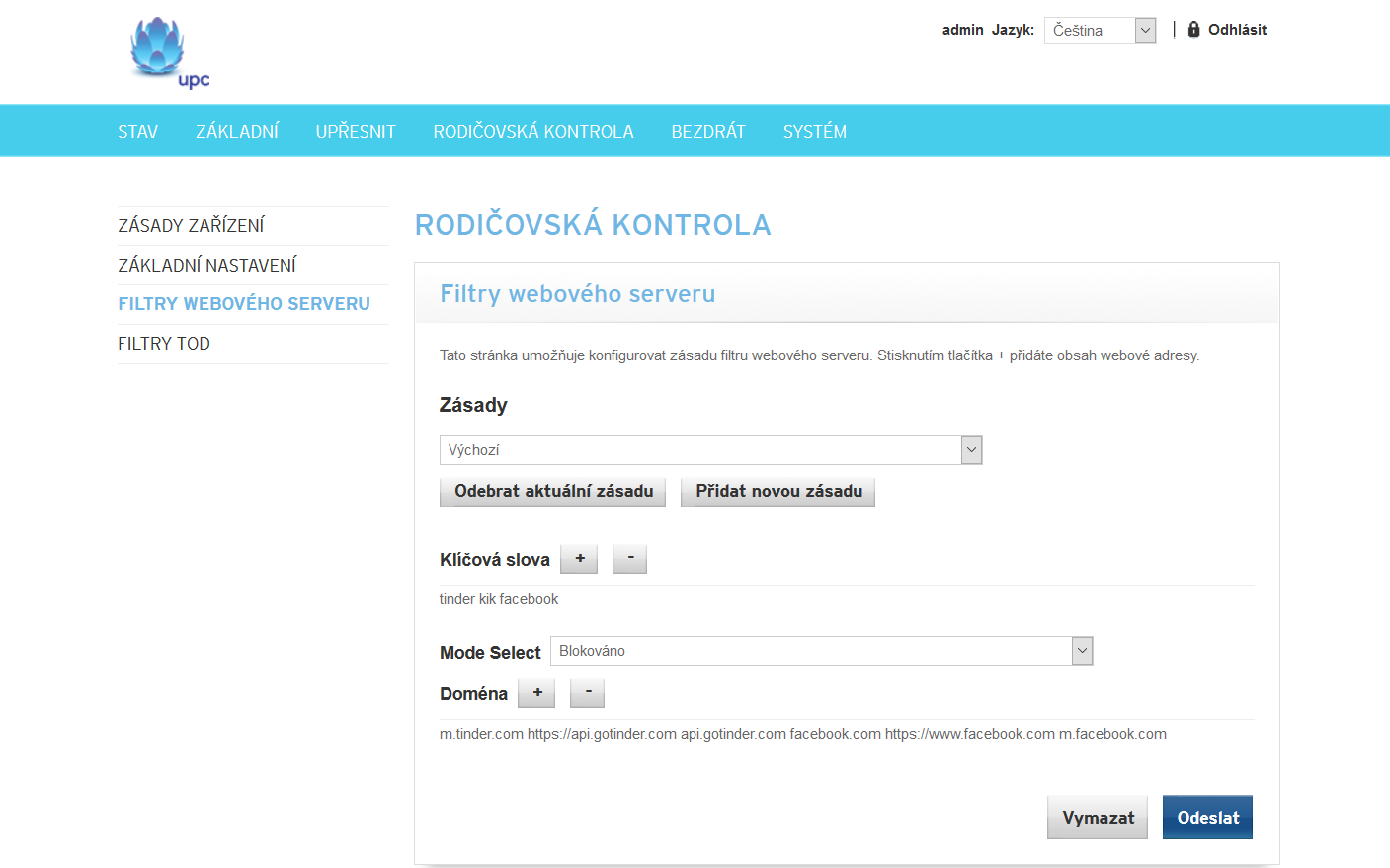This screenshot has width=1390, height=868.
Task: Add a domain with Doména plus button
Action: point(536,693)
